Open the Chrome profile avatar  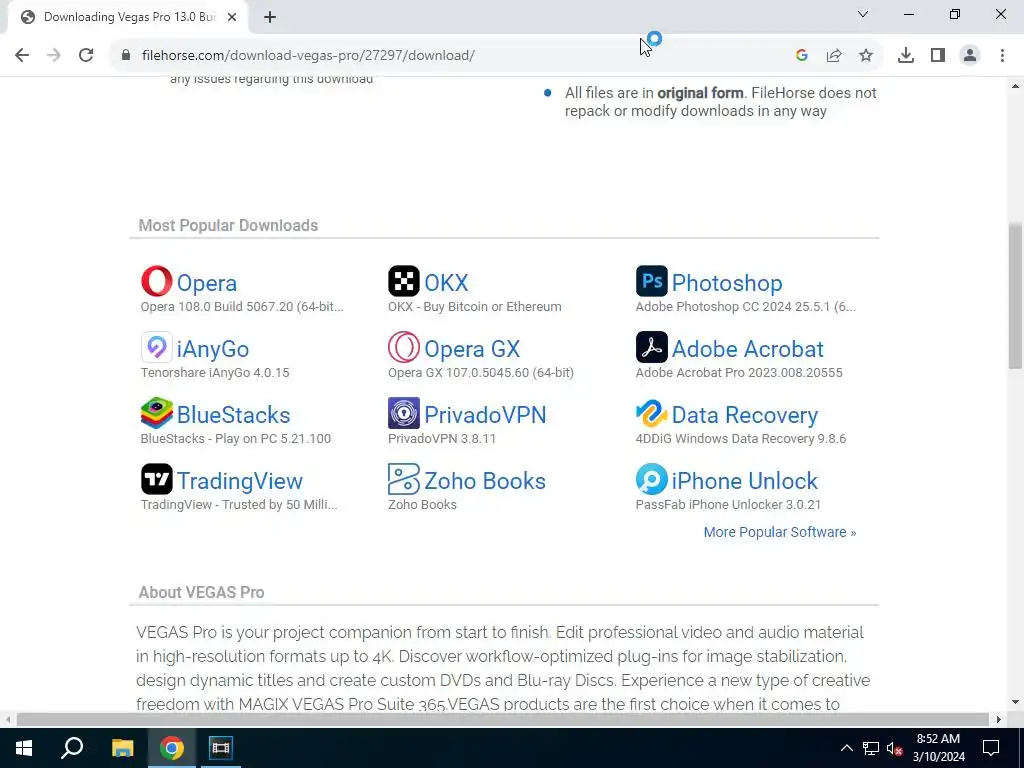[970, 56]
